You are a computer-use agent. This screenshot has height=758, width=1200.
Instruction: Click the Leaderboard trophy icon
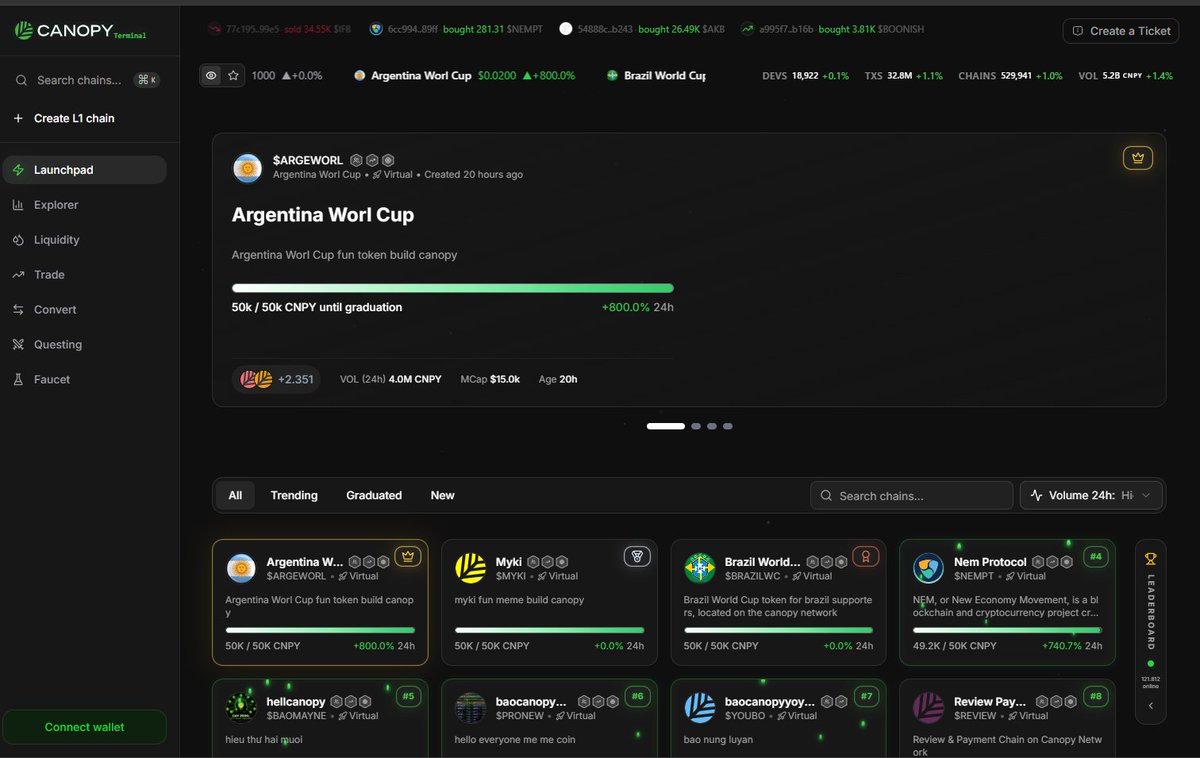tap(1150, 558)
